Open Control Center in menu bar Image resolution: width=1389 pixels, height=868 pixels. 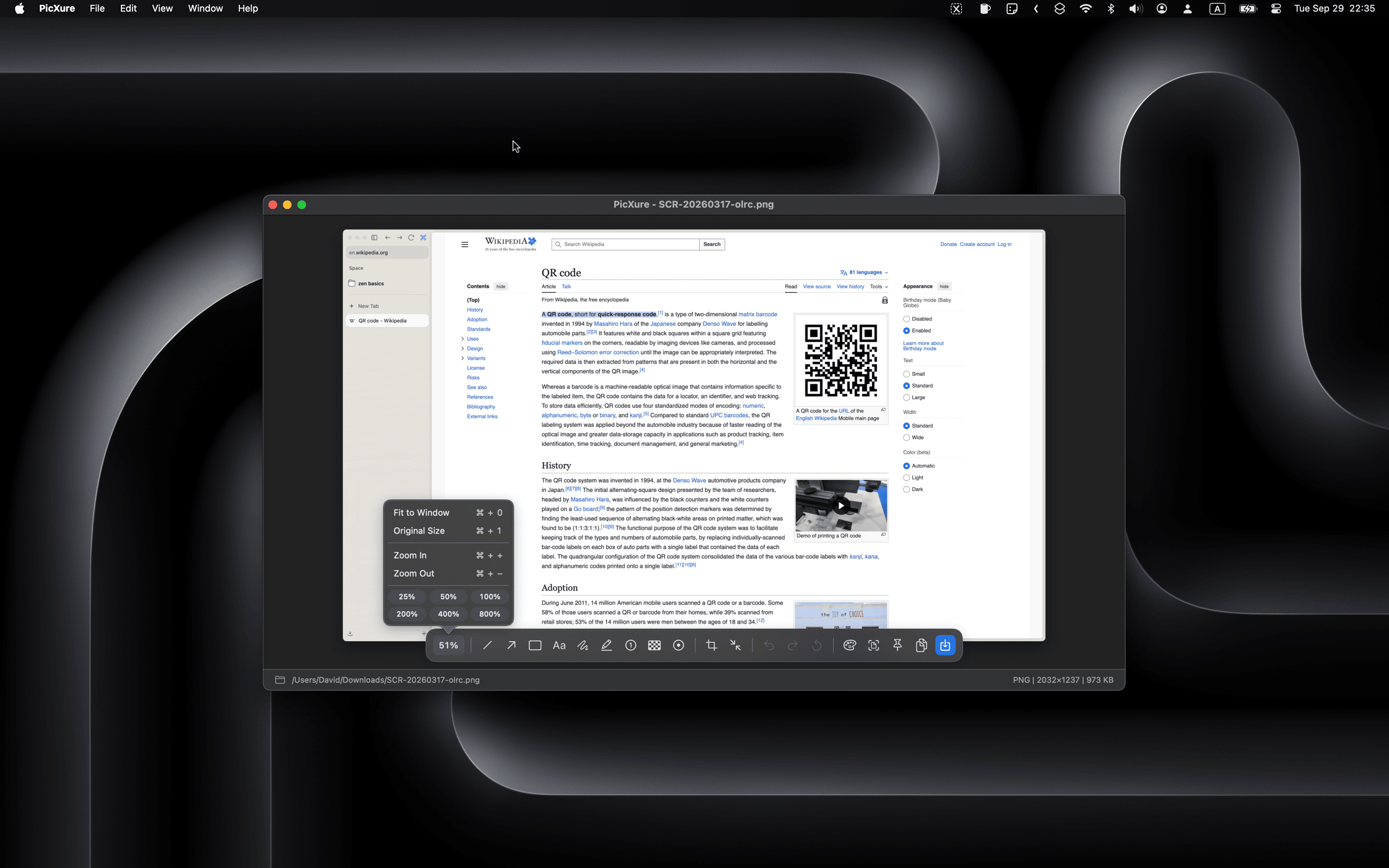(x=1276, y=9)
